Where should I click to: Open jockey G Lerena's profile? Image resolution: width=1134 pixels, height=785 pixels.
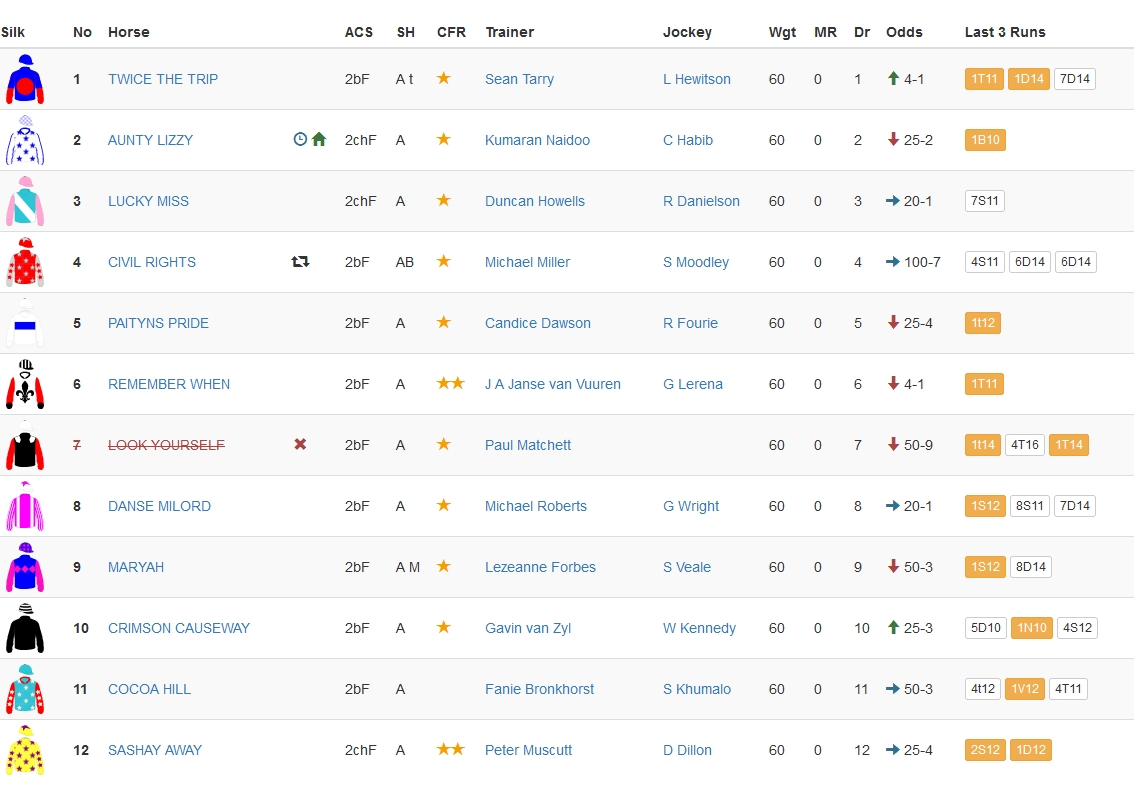click(692, 384)
